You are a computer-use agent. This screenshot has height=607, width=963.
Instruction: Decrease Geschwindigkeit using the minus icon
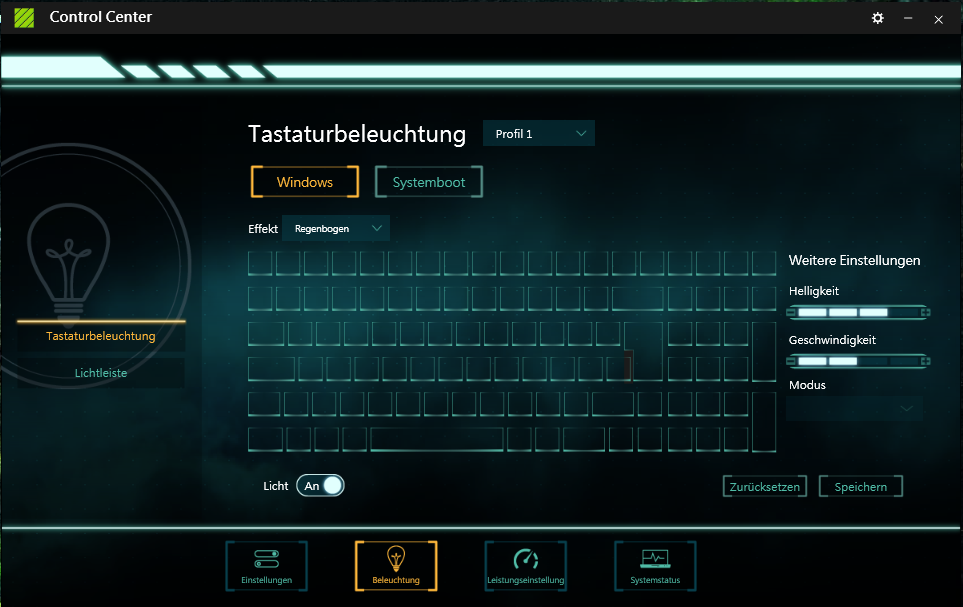coord(791,361)
